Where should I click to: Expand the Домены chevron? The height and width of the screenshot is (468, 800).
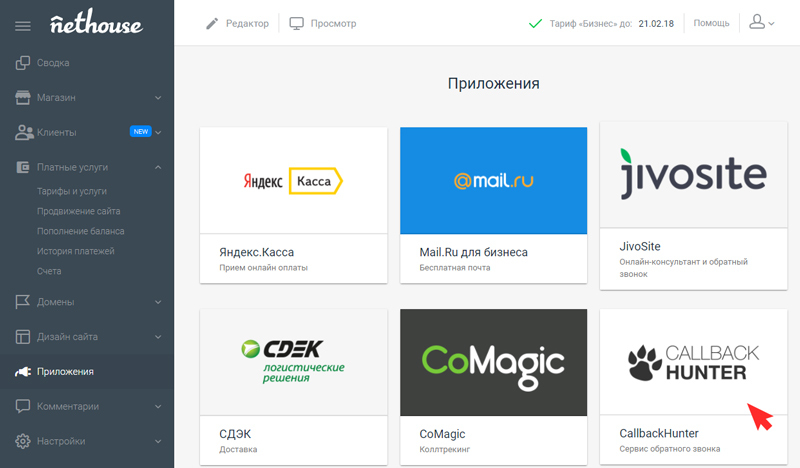click(x=158, y=302)
